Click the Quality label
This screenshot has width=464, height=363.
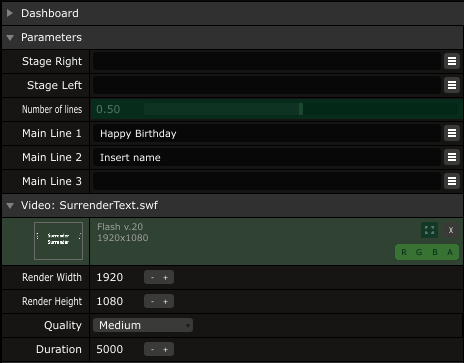click(x=63, y=325)
